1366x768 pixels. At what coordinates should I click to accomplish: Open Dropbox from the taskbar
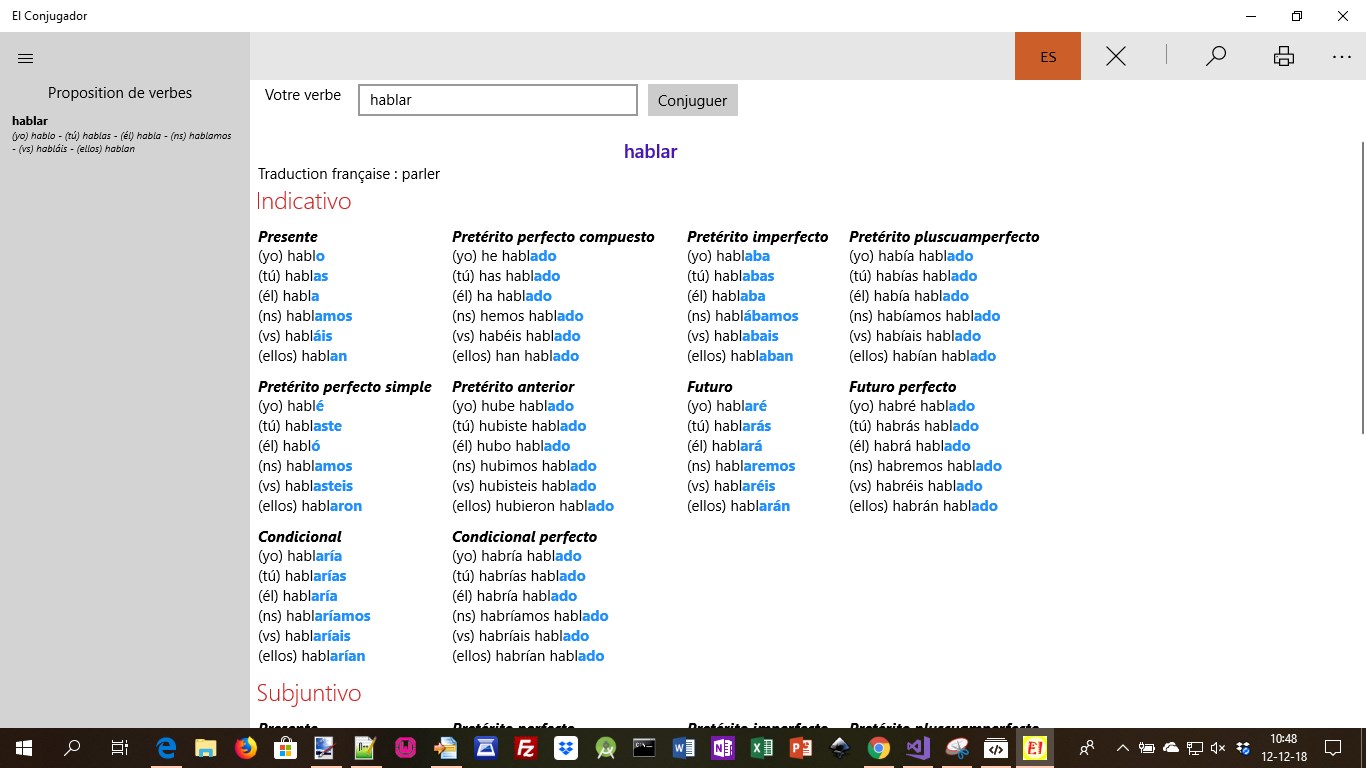pyautogui.click(x=565, y=748)
